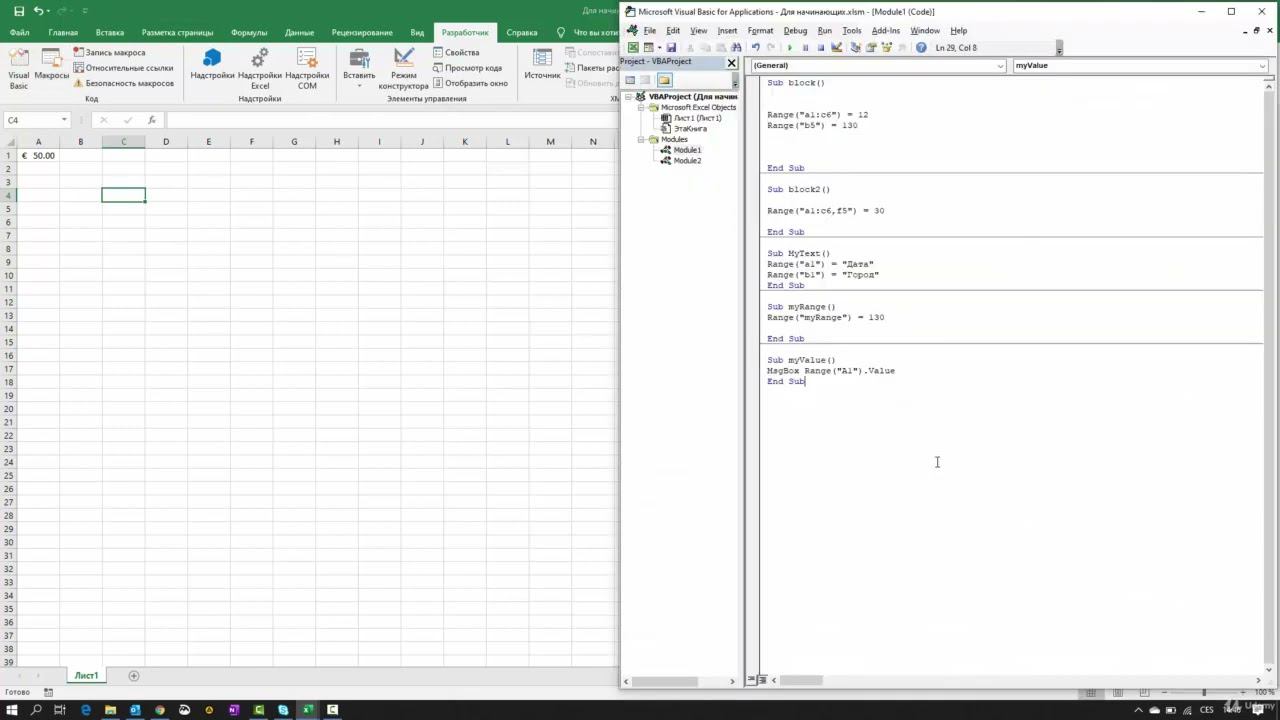Click the Name Box showing C4
The height and width of the screenshot is (720, 1280).
click(x=32, y=120)
